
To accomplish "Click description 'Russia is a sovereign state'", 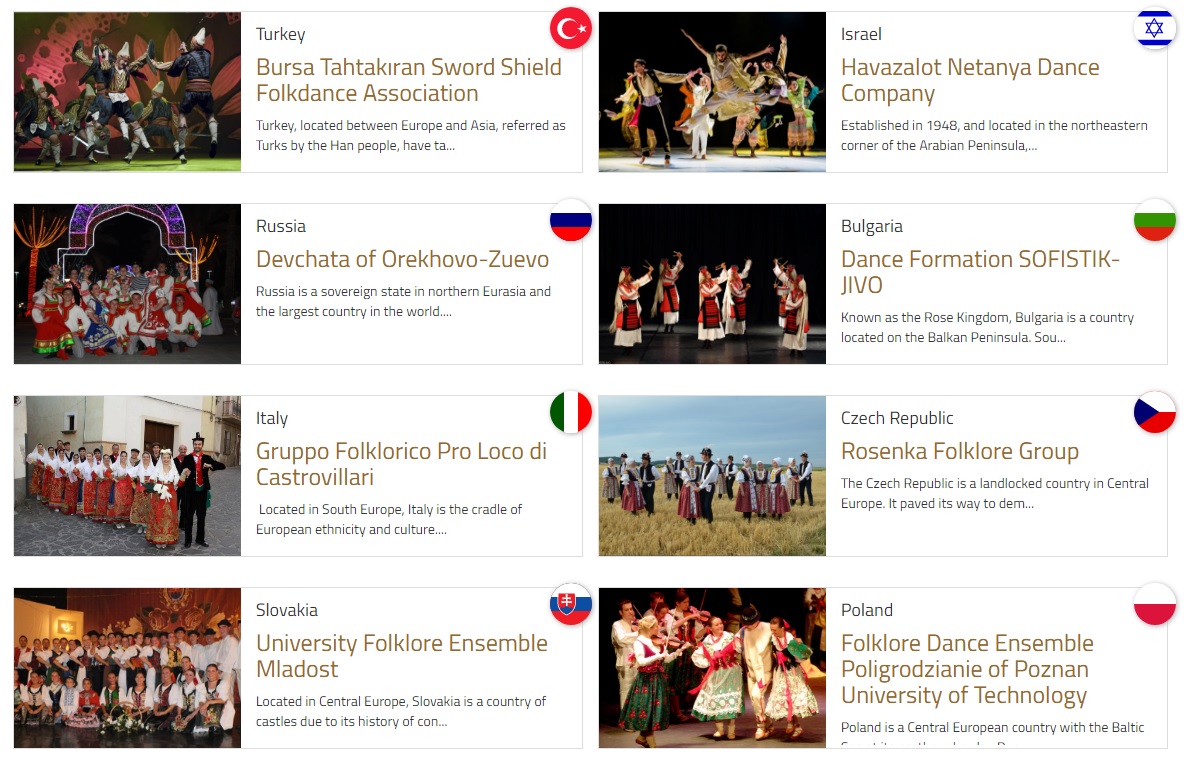I will click(x=403, y=301).
